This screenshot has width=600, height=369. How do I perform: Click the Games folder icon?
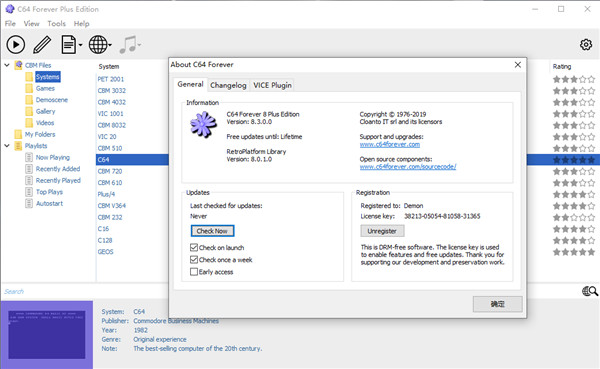pos(29,88)
